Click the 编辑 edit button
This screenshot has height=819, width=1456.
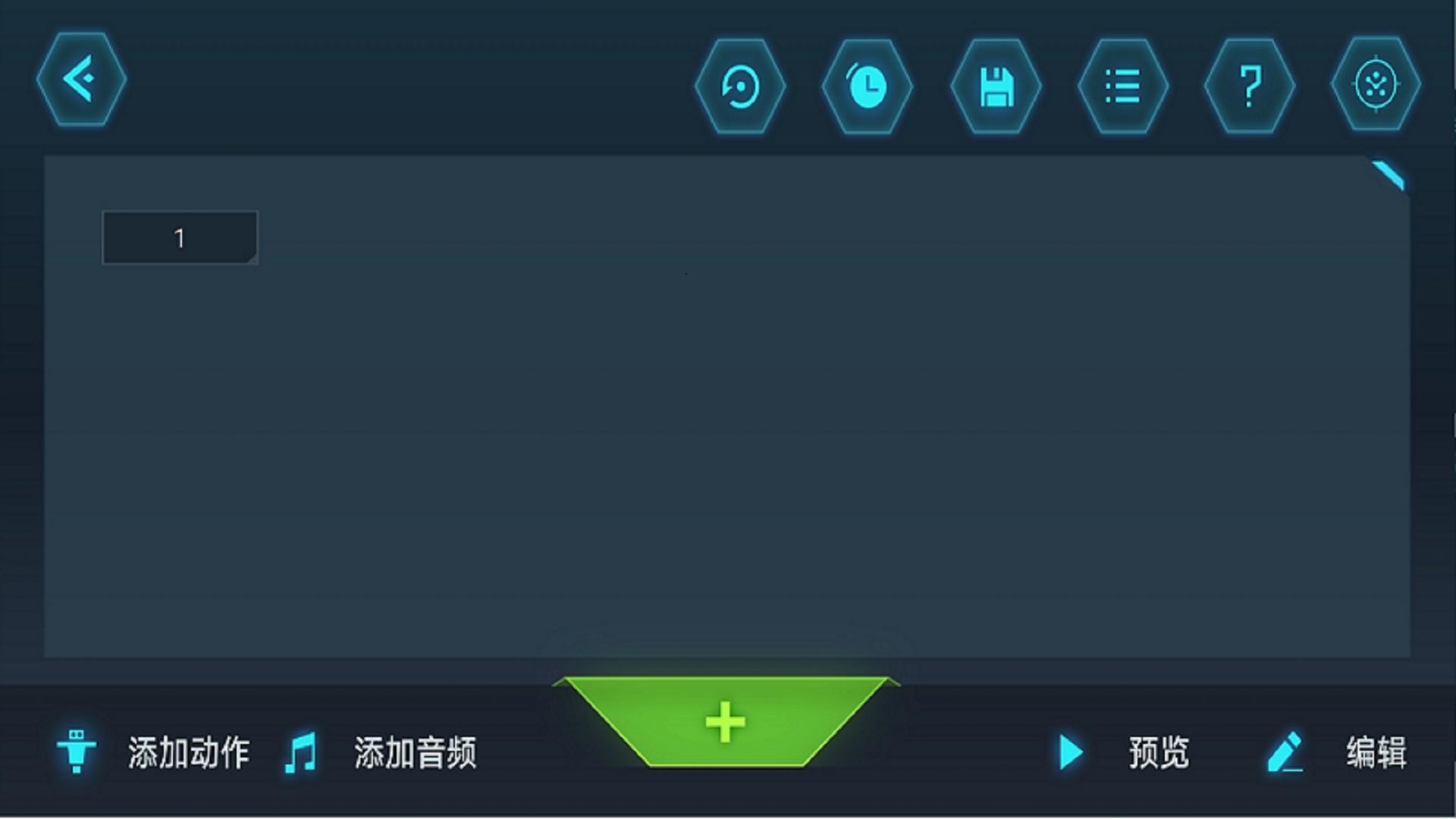coord(1340,752)
